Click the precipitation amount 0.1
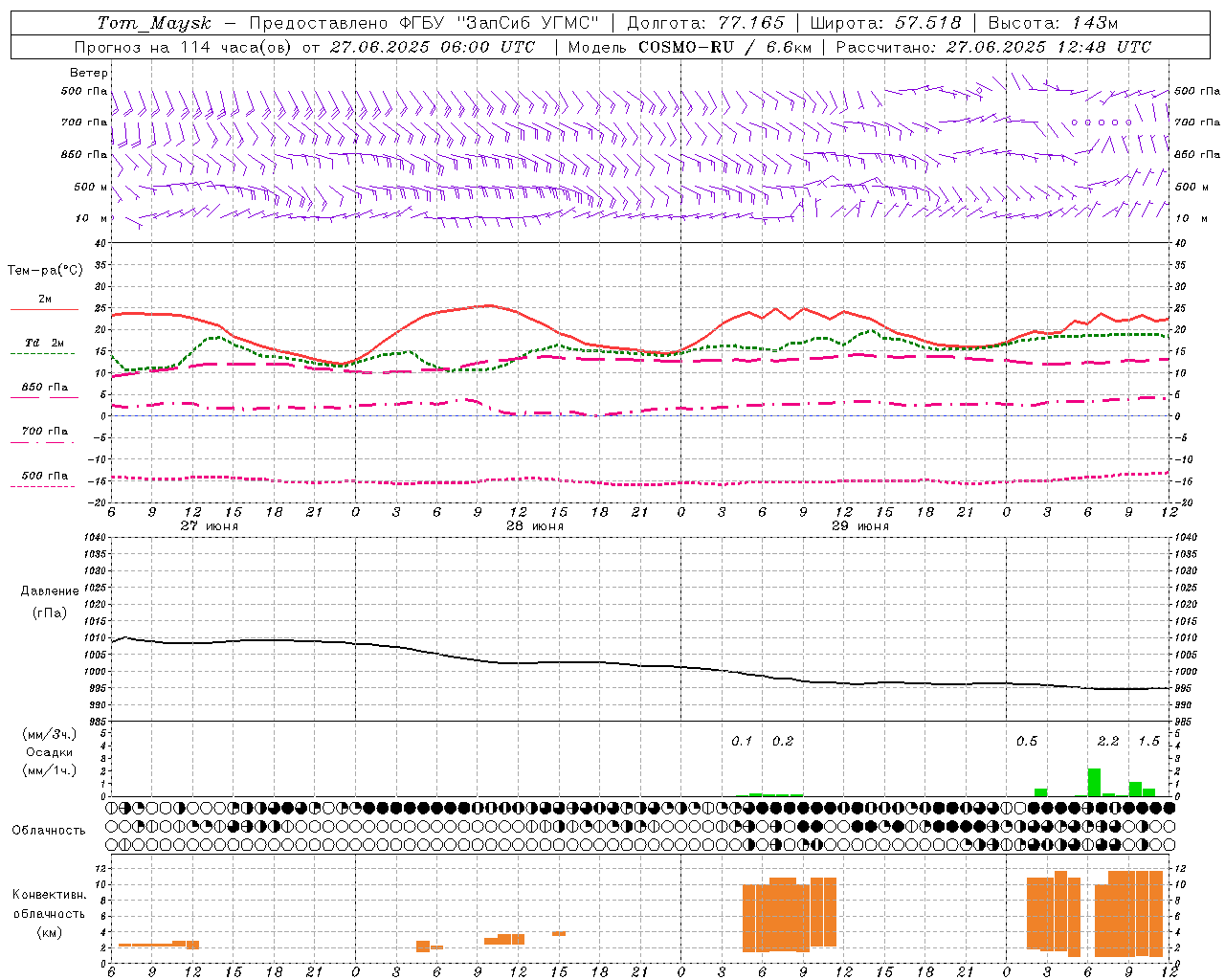 (x=742, y=742)
